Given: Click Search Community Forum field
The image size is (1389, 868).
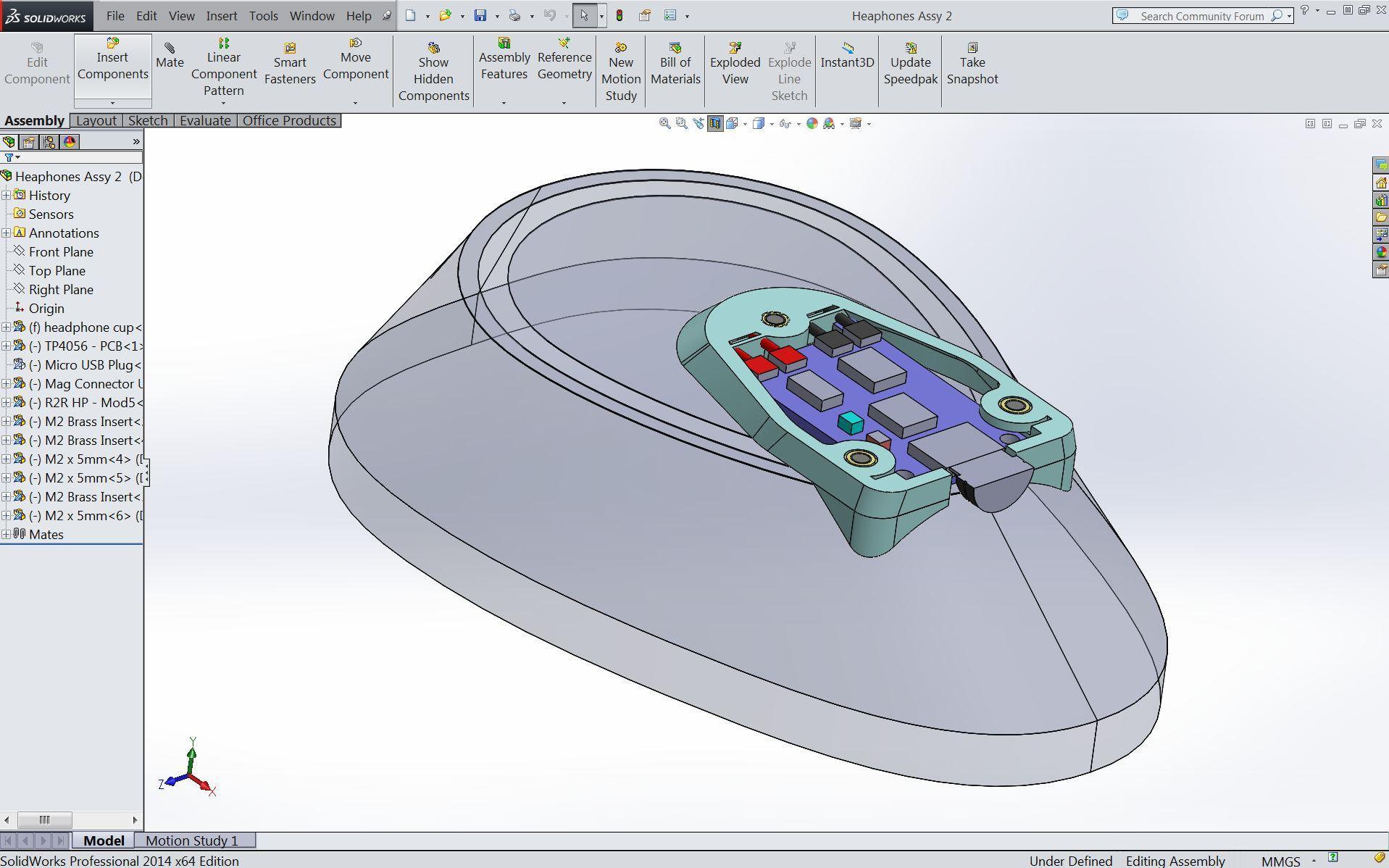Looking at the screenshot, I should click(1202, 15).
